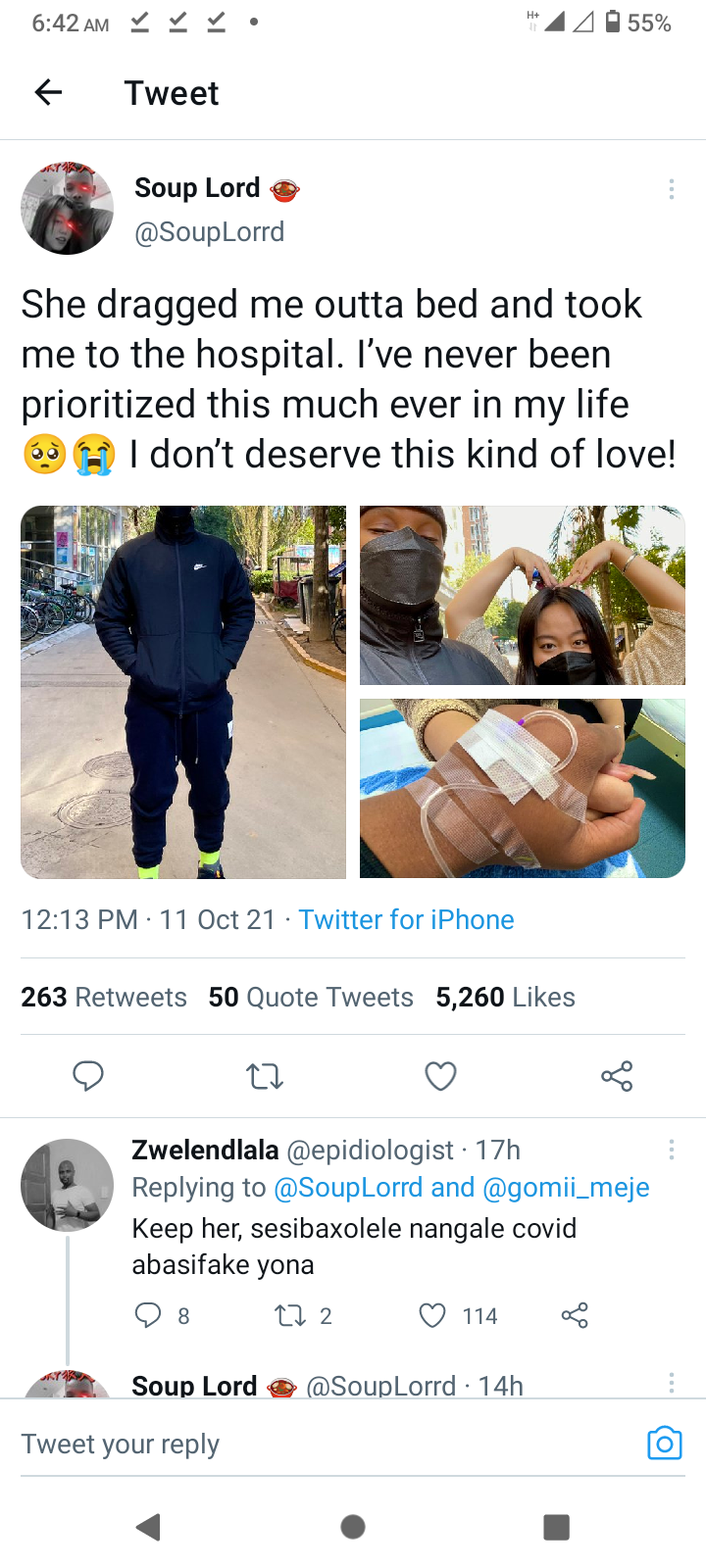
Task: Reply to Soup Lord's main tweet
Action: click(88, 1076)
